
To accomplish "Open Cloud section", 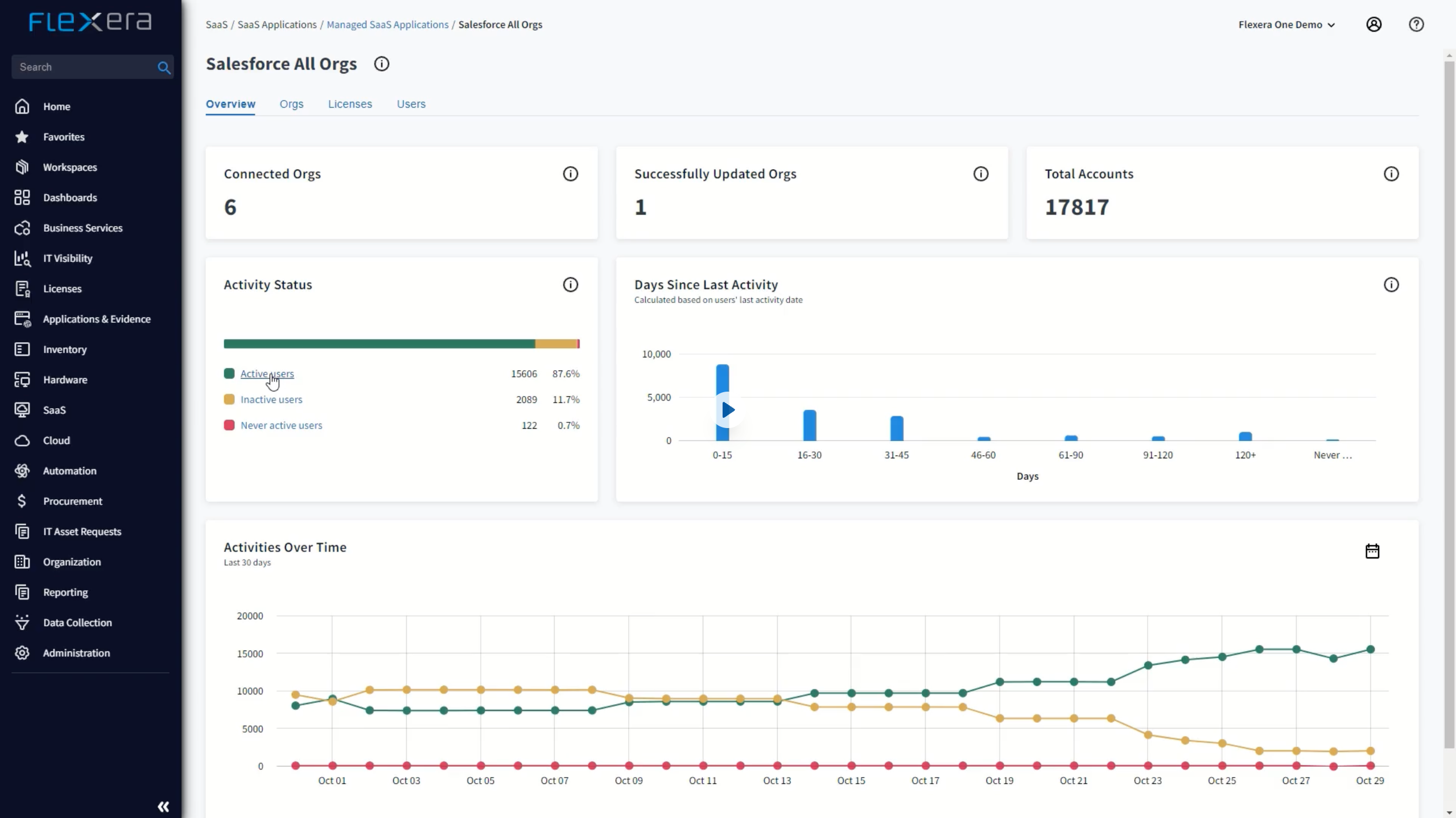I will pyautogui.click(x=56, y=441).
